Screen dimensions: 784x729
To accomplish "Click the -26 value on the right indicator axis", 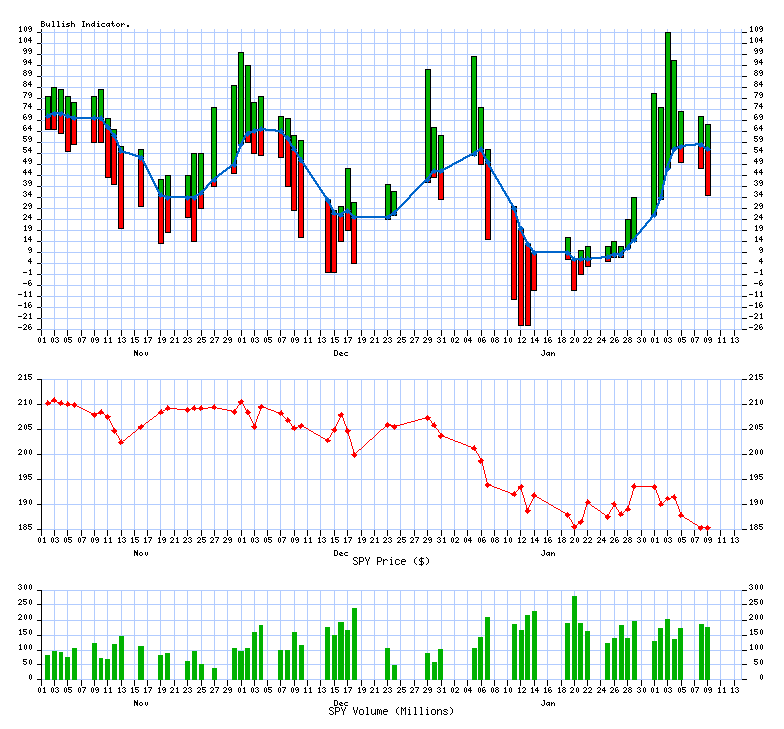I will click(756, 327).
